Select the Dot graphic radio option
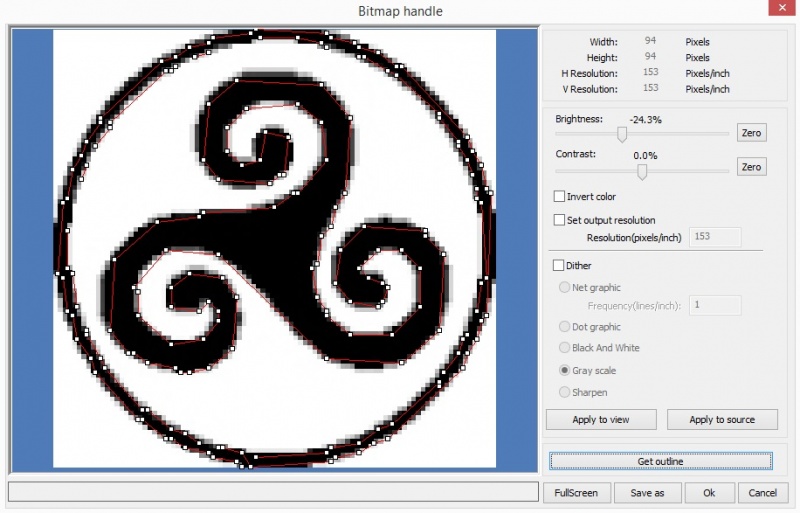The height and width of the screenshot is (513, 800). coord(564,327)
